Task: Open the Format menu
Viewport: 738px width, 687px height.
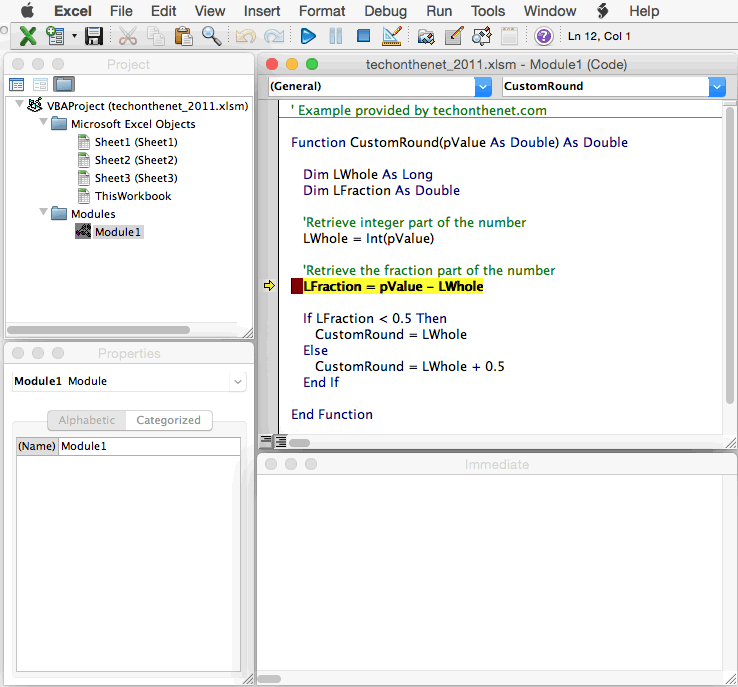Action: (x=322, y=11)
